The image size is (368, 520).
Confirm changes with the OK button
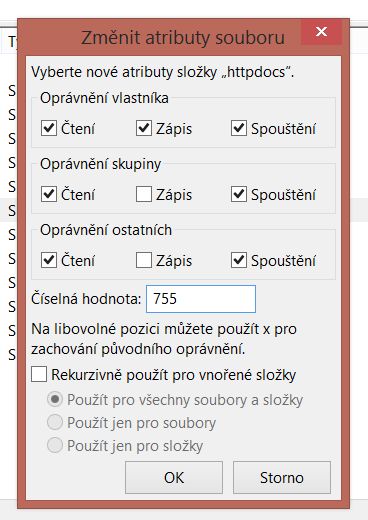174,477
